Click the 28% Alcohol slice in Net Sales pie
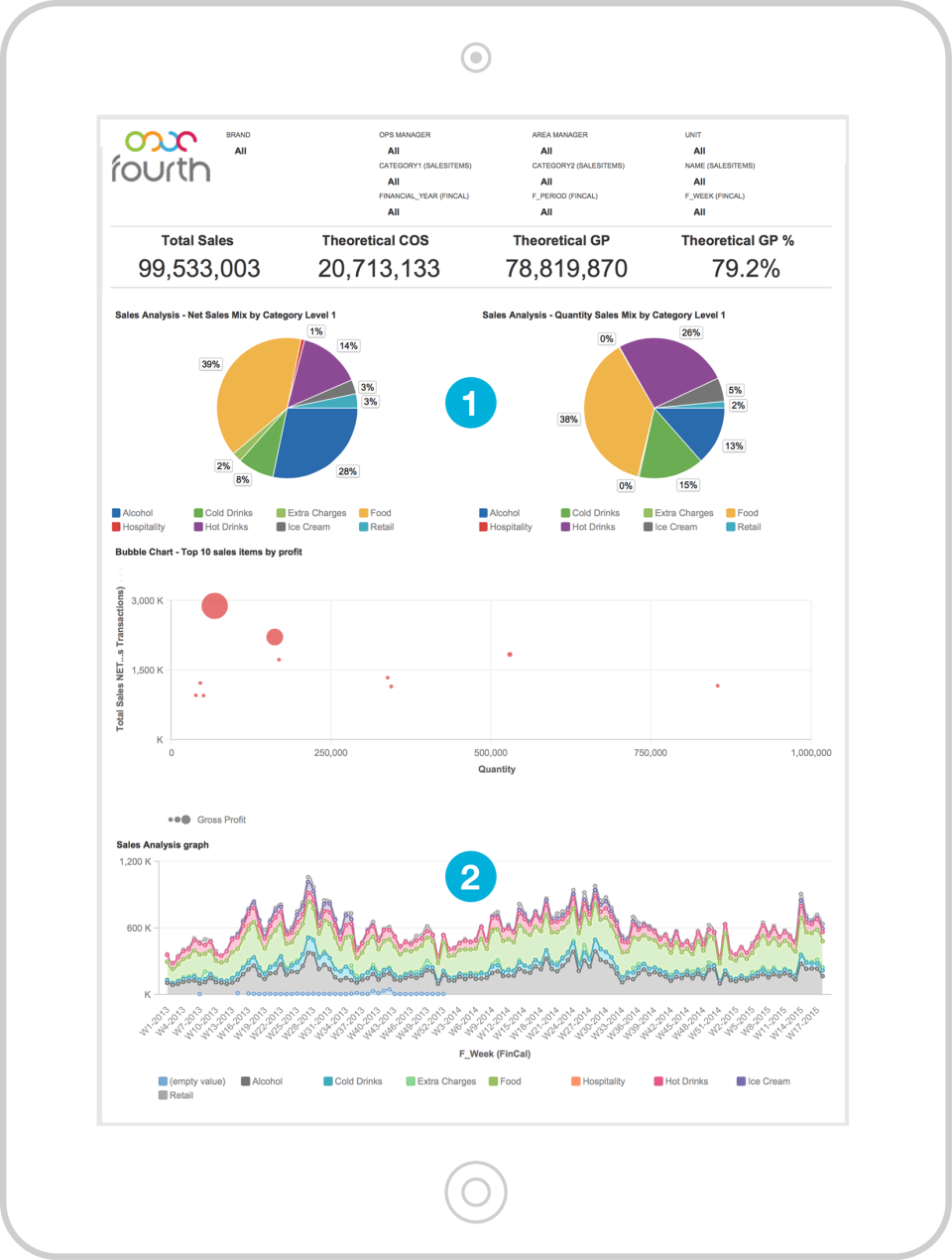Screen dimensions: 952x1260 [317, 443]
